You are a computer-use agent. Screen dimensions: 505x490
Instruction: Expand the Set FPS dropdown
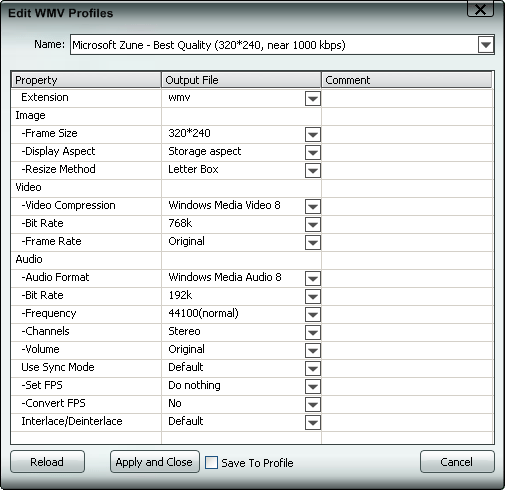point(313,387)
